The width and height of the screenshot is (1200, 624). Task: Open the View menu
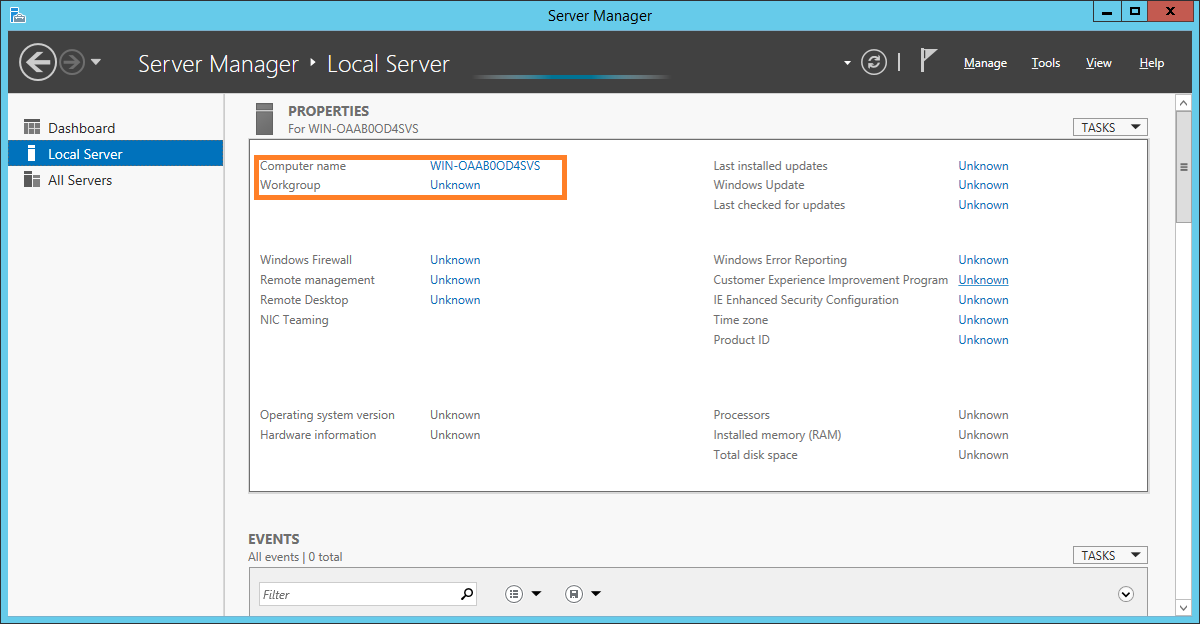click(1098, 63)
